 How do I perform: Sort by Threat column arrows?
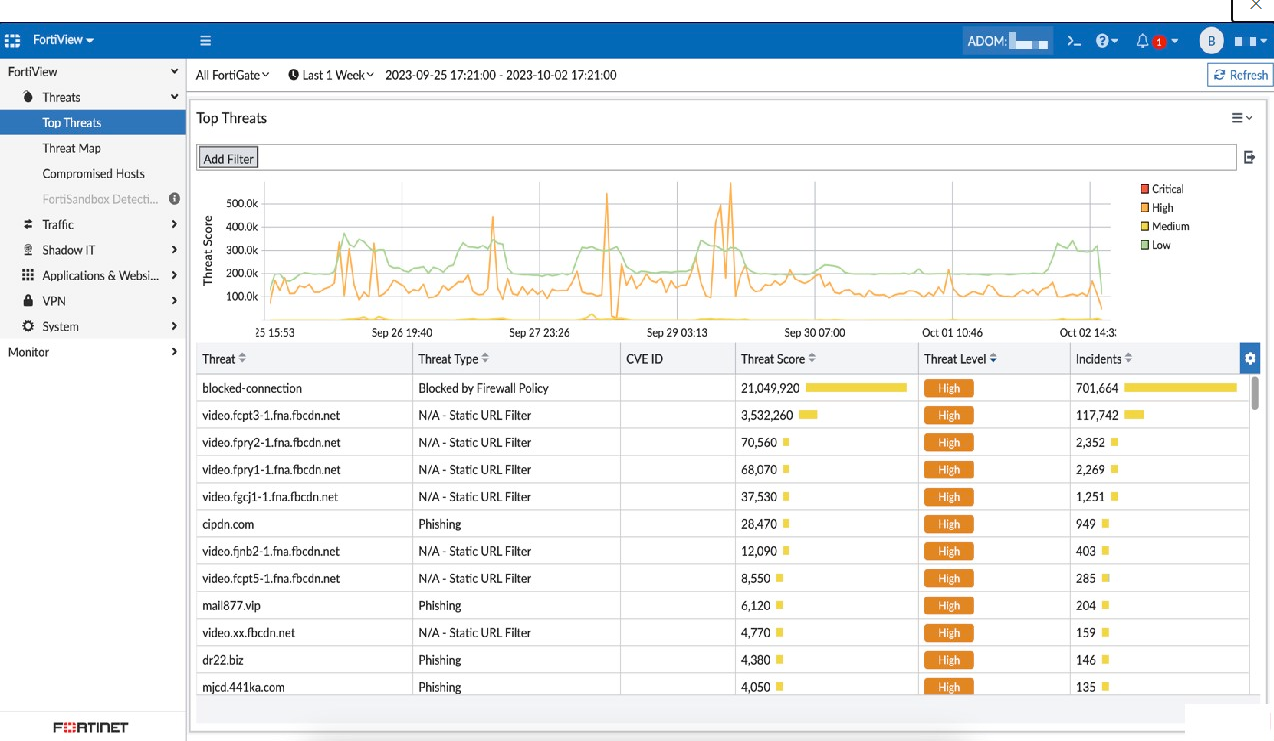[243, 359]
